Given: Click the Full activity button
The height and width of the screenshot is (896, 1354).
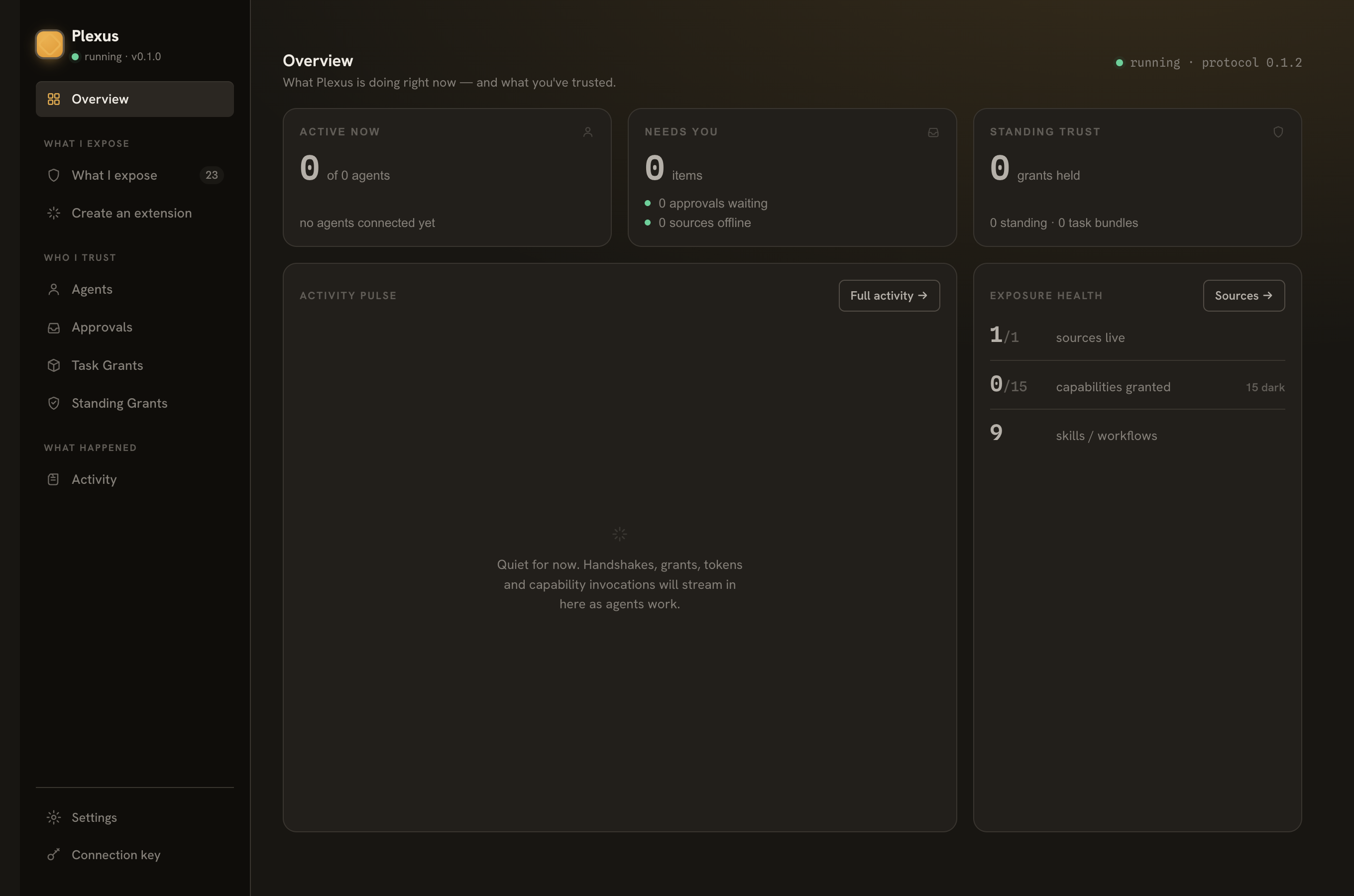Looking at the screenshot, I should coord(889,295).
